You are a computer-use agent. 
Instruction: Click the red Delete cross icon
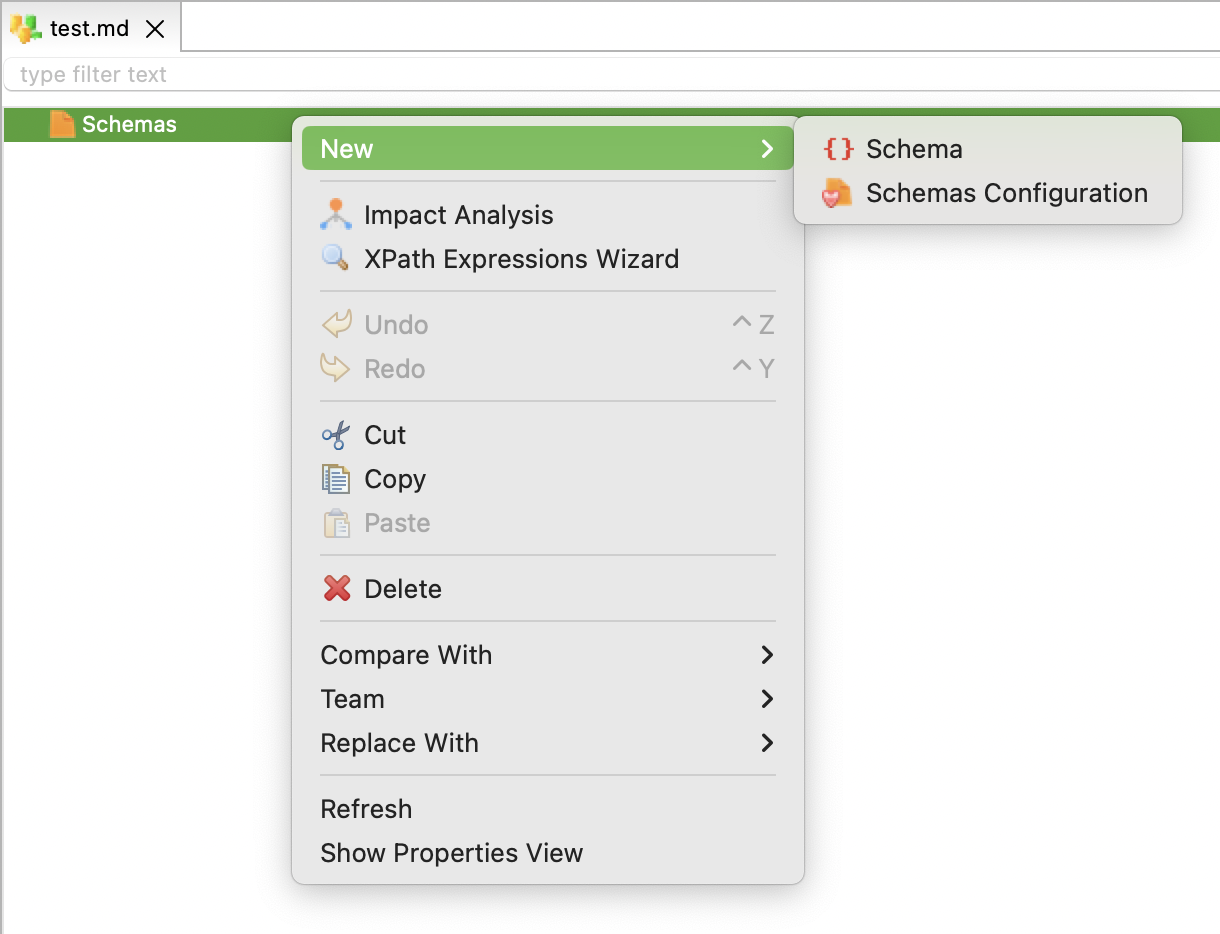click(336, 588)
